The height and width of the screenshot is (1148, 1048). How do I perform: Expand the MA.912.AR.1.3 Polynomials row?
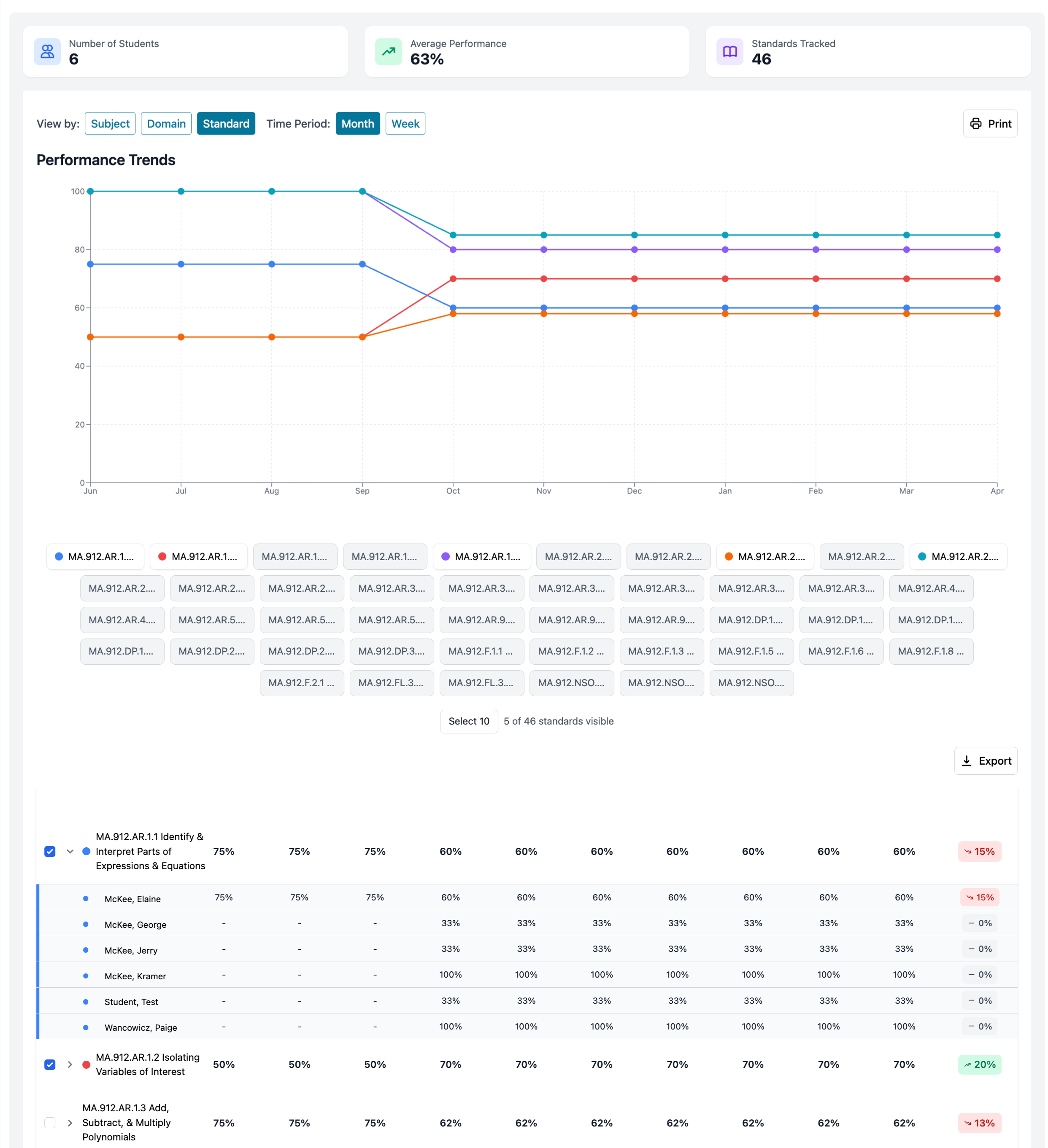click(x=70, y=1123)
